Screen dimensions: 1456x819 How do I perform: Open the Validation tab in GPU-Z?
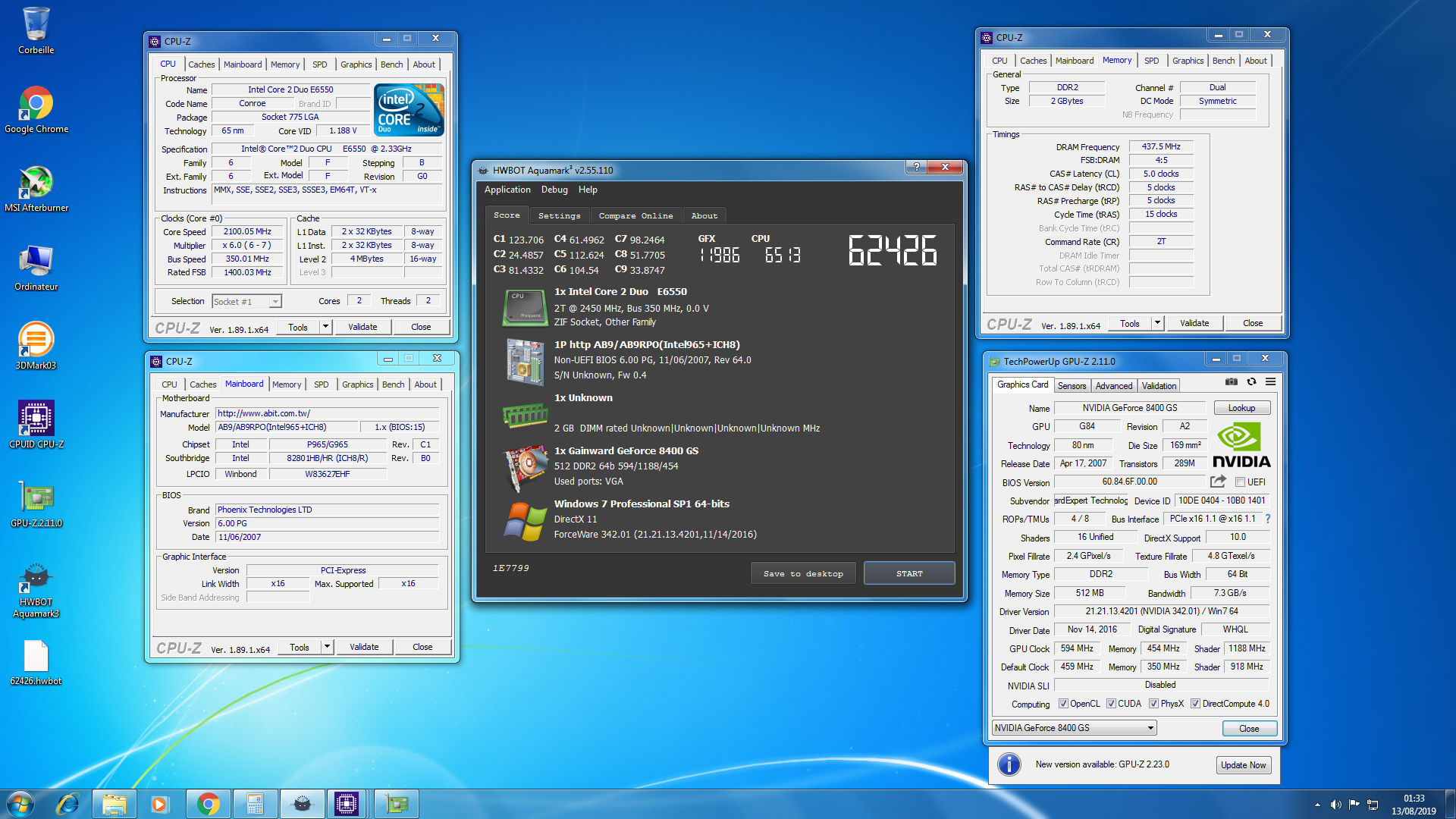1159,386
